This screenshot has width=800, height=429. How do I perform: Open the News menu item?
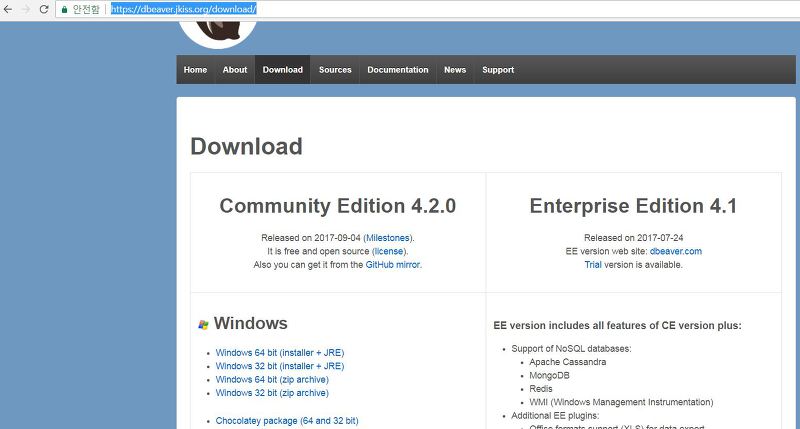(455, 70)
